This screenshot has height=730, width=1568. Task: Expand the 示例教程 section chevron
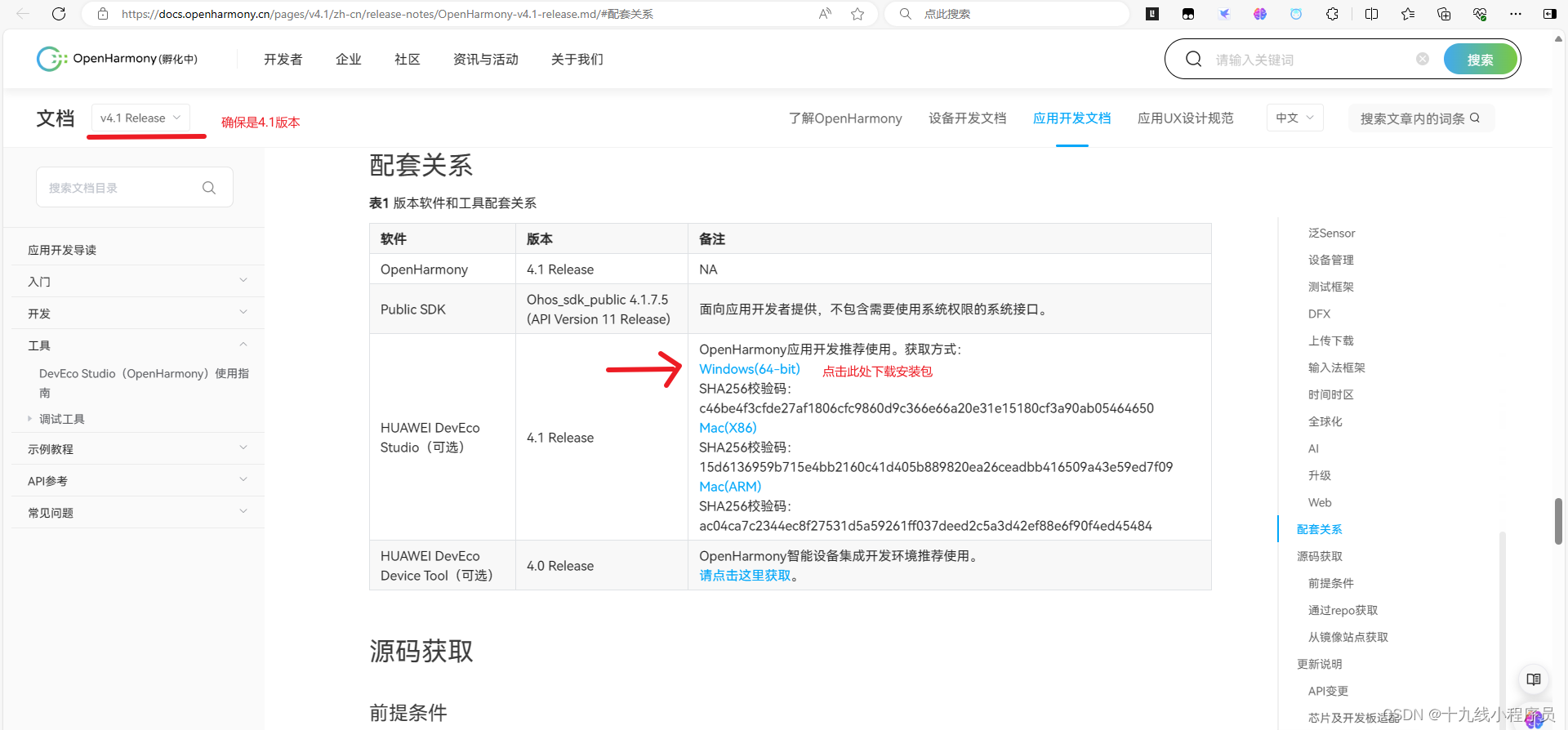point(243,448)
